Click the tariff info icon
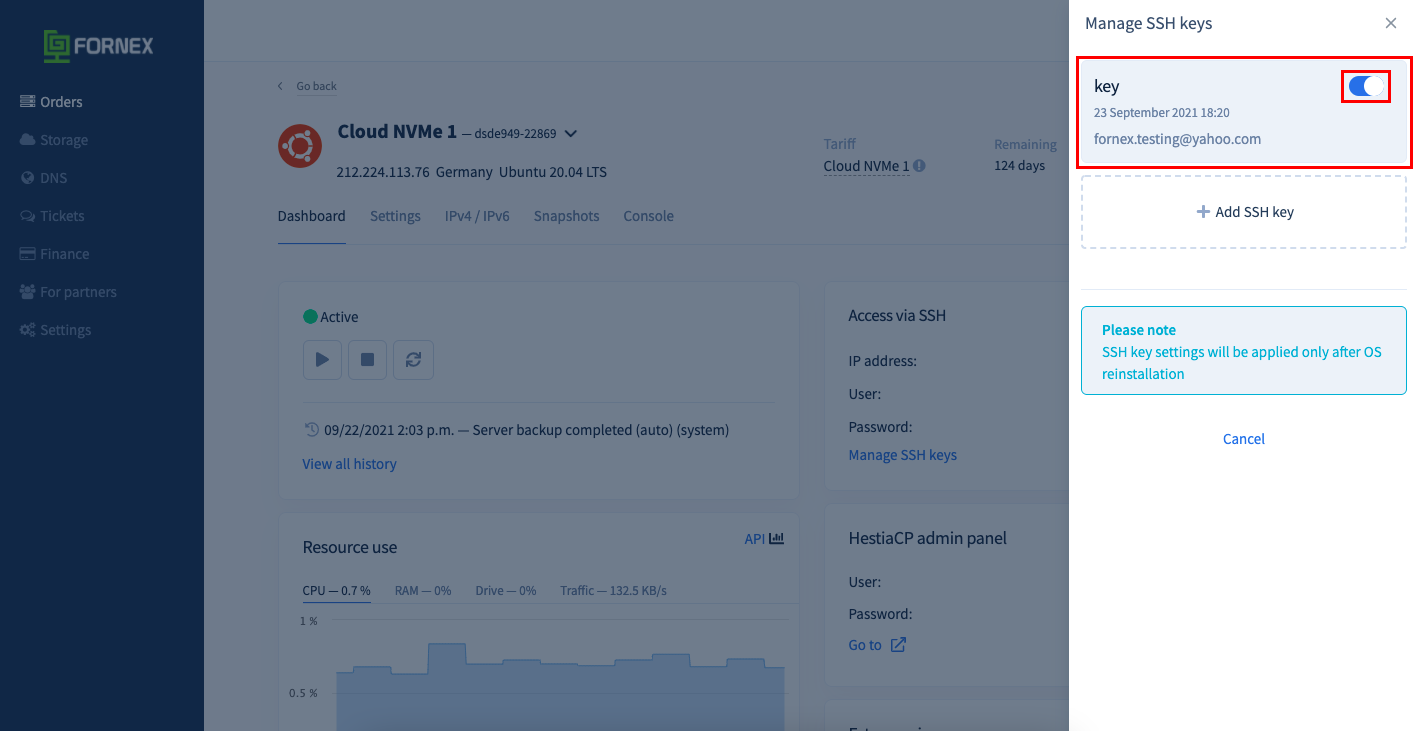The image size is (1416, 731). [919, 166]
